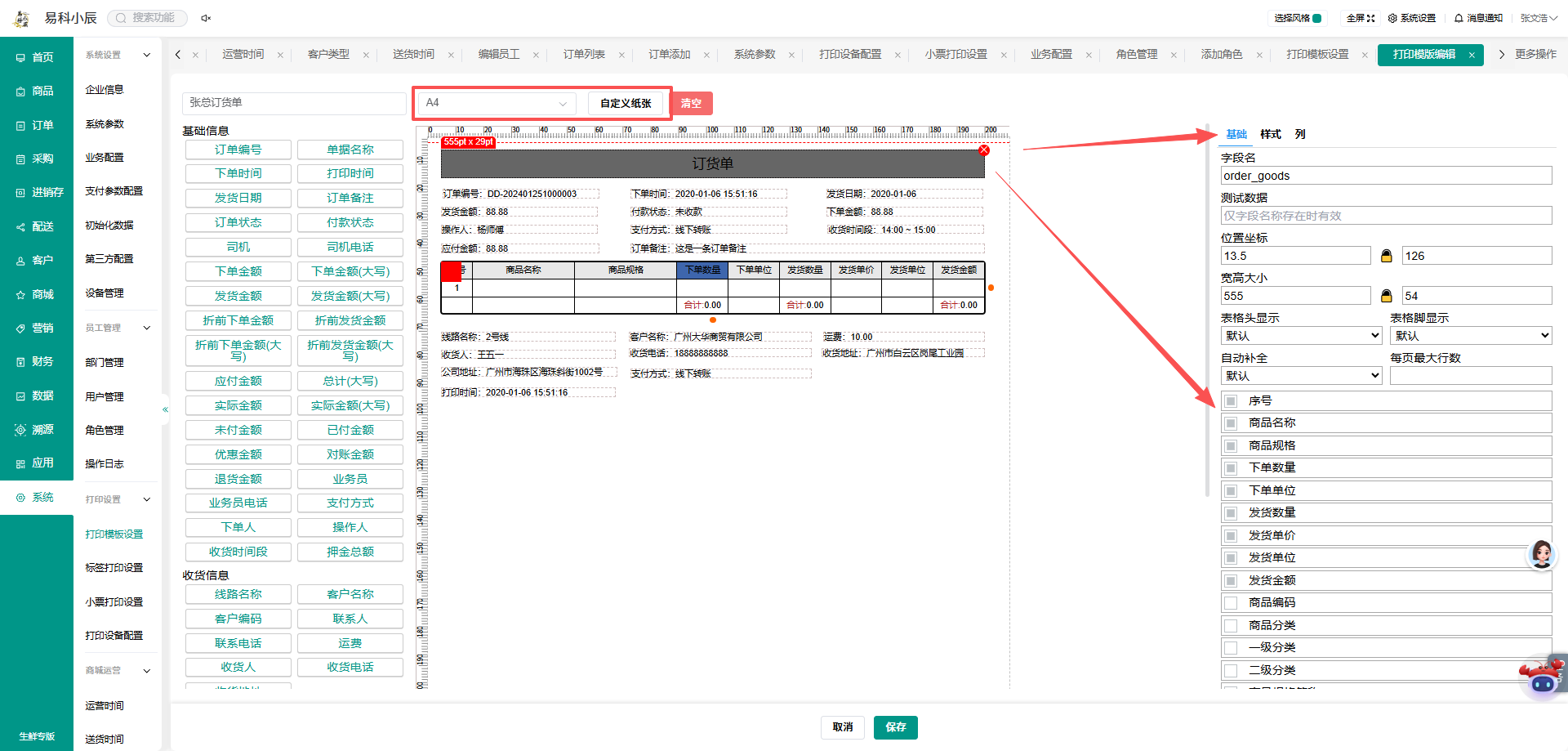The image size is (1568, 751).
Task: Switch to the 打印模板设置 page tab
Action: click(x=1317, y=55)
